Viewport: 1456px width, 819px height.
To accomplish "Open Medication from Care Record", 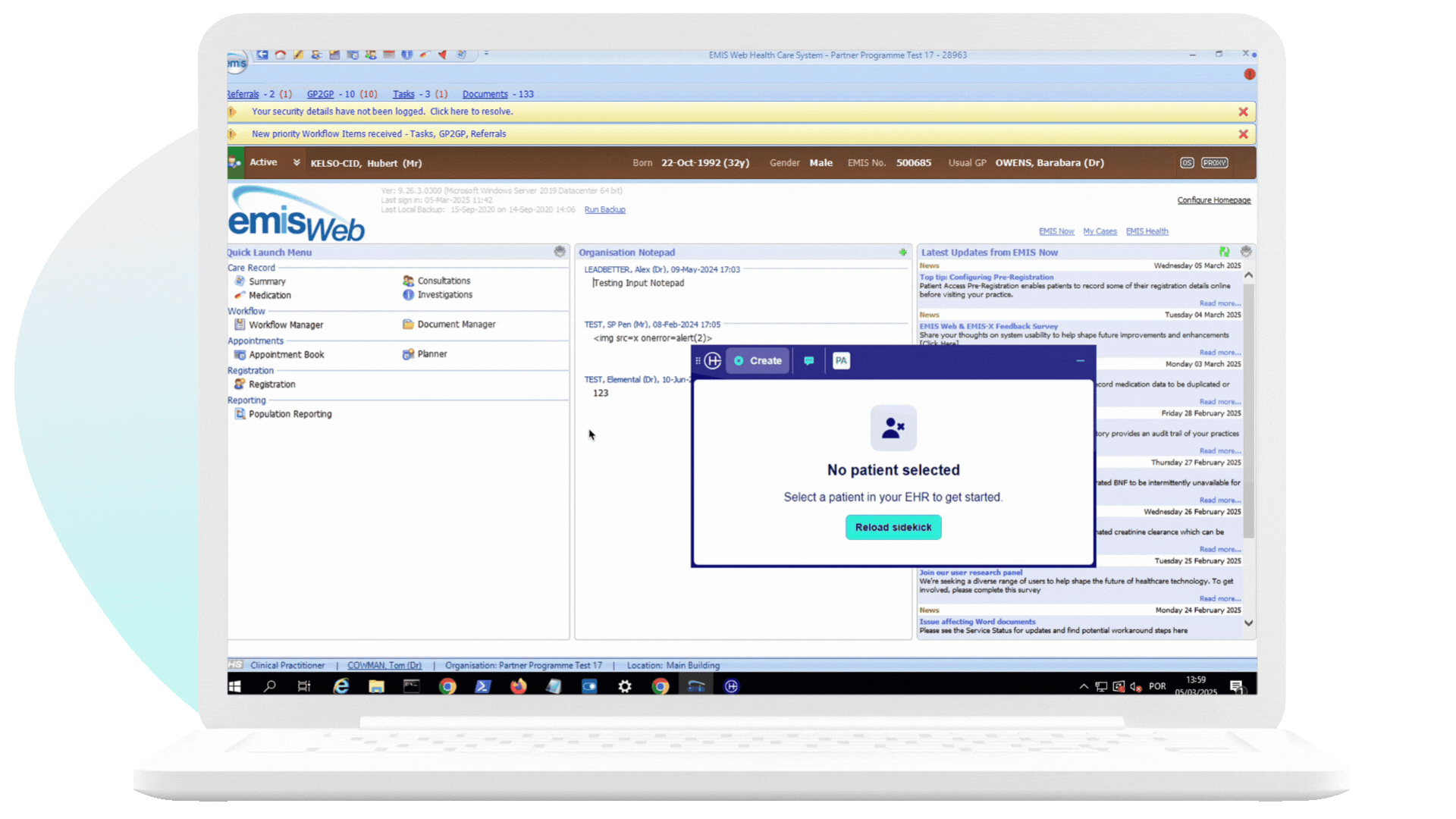I will tap(269, 296).
